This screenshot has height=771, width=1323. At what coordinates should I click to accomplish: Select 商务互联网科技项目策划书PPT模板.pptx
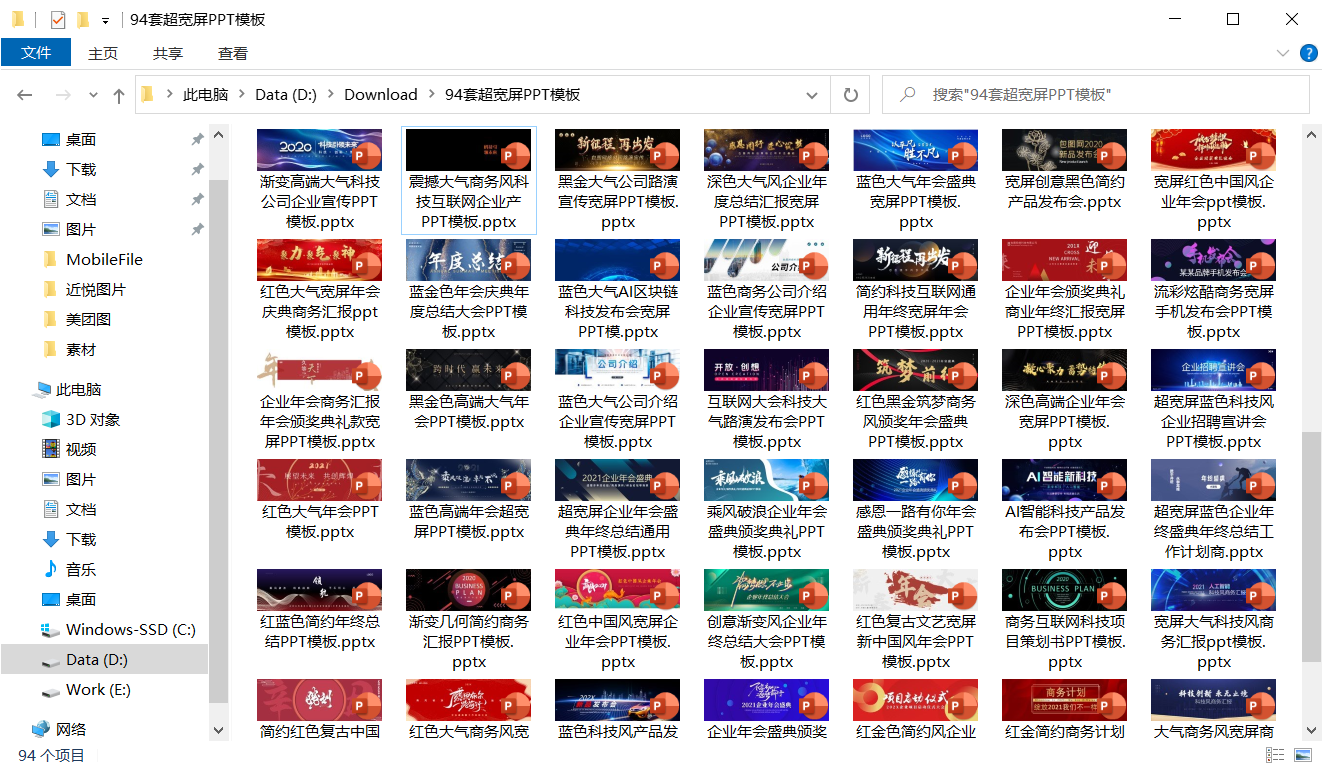(1065, 620)
